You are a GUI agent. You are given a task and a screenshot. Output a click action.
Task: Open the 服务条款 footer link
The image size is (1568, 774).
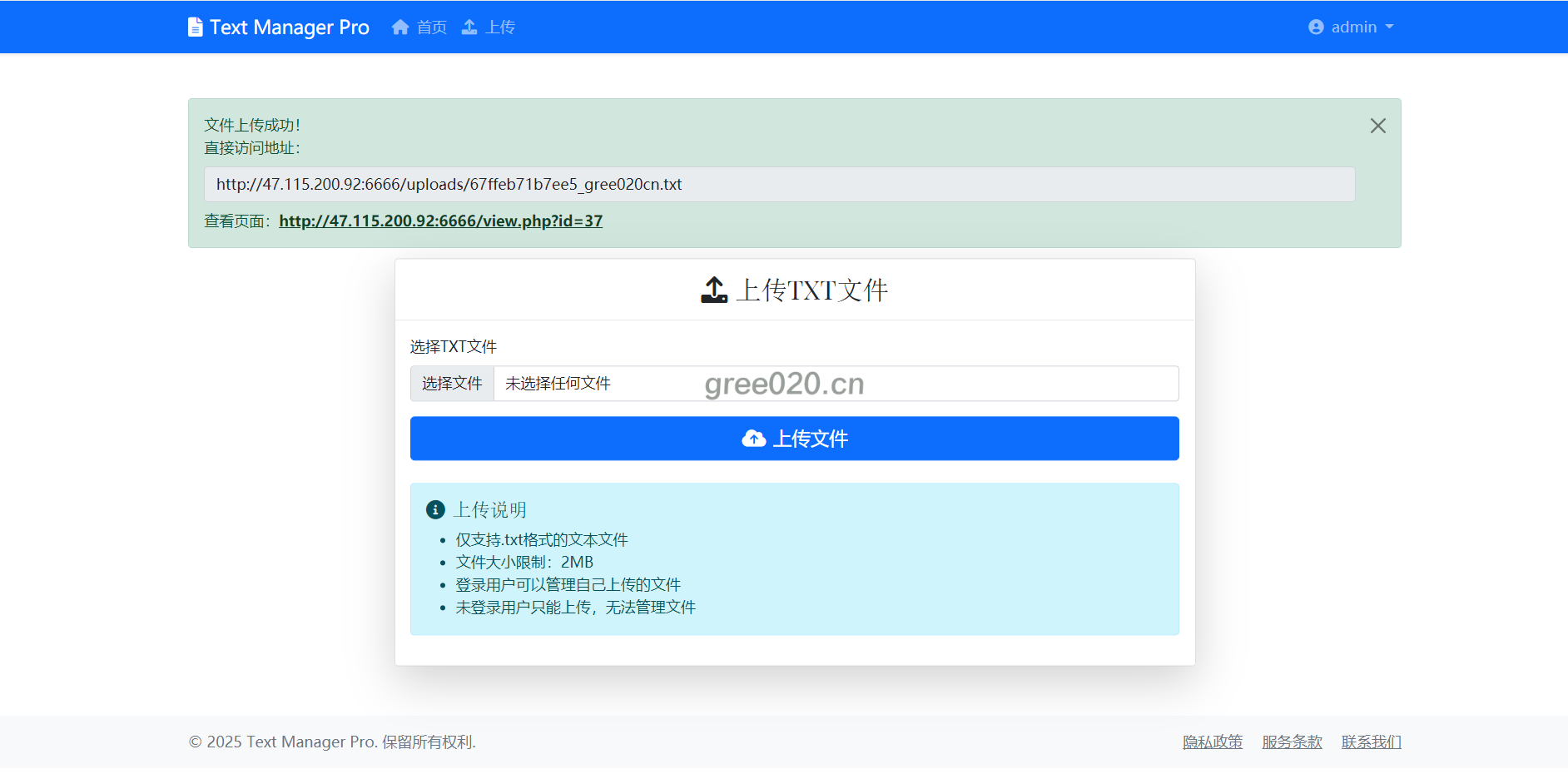(x=1292, y=742)
